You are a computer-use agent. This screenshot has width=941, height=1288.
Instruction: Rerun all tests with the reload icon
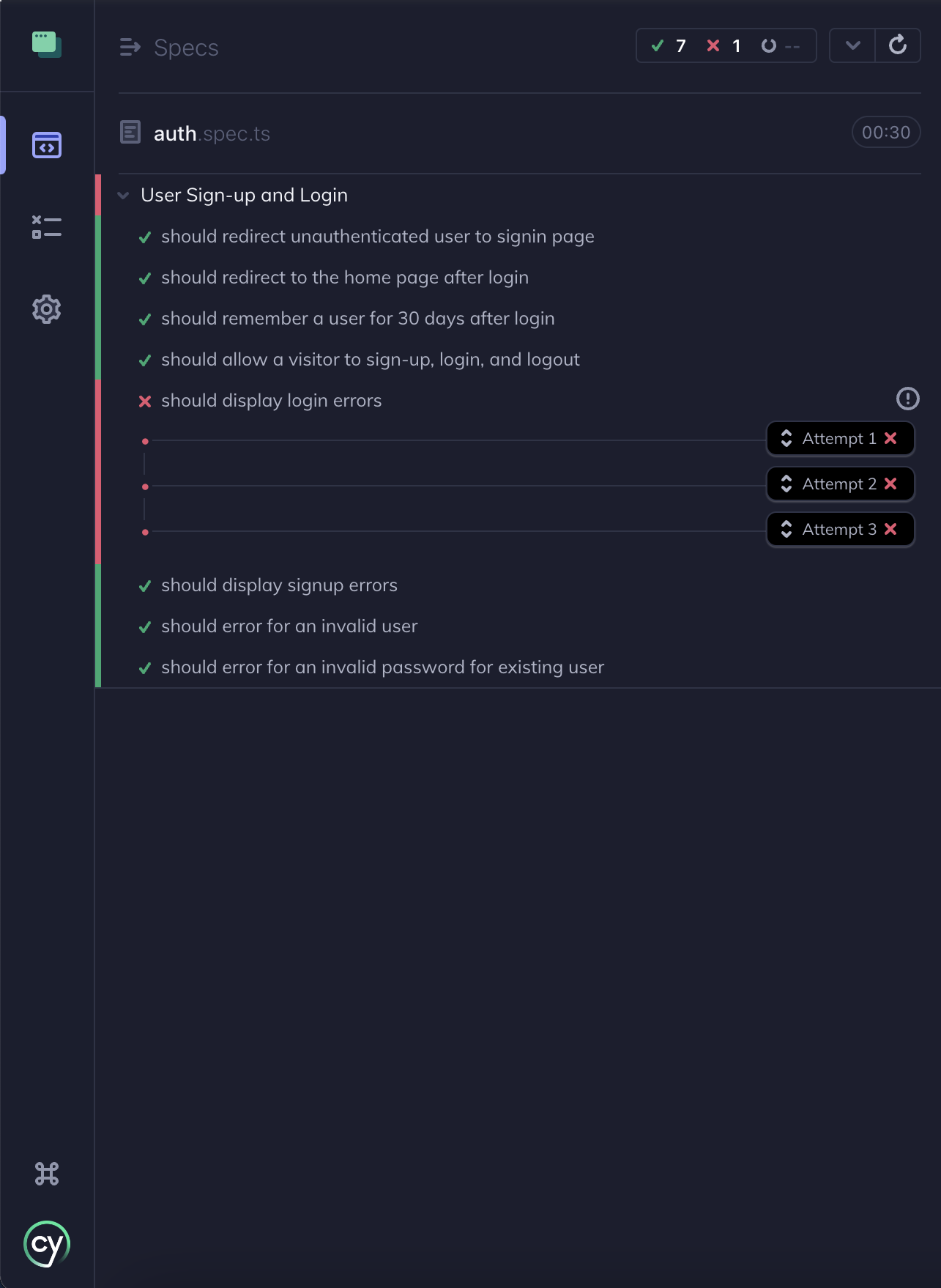tap(898, 45)
